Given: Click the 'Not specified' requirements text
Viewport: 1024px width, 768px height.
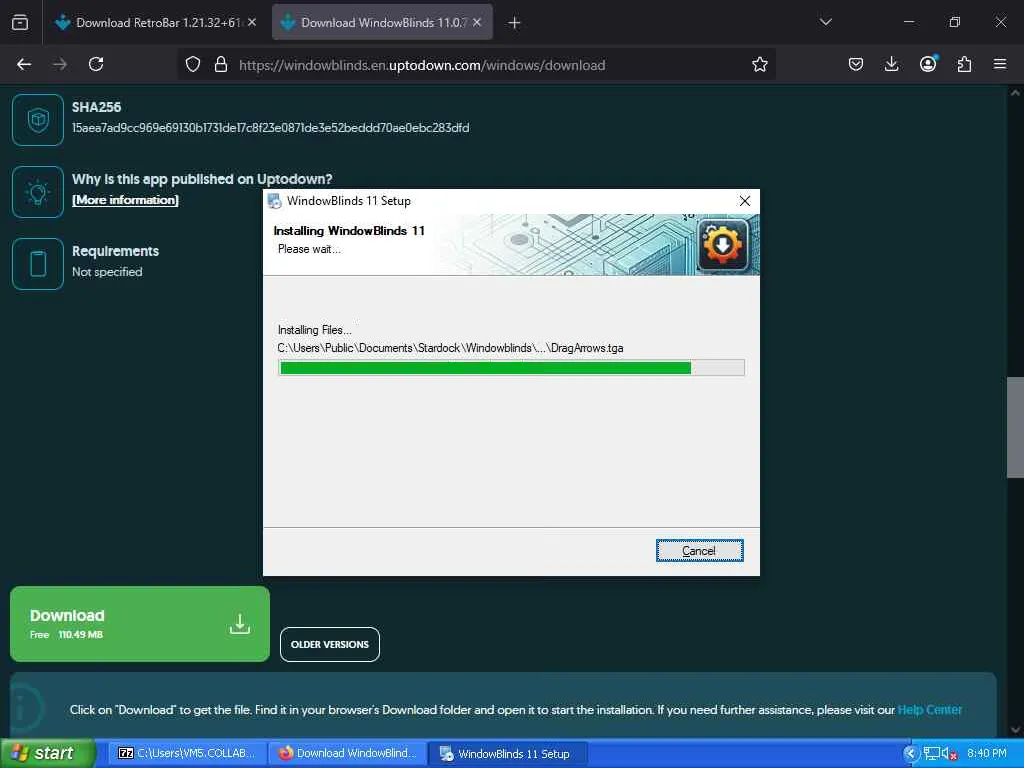Looking at the screenshot, I should tap(107, 272).
